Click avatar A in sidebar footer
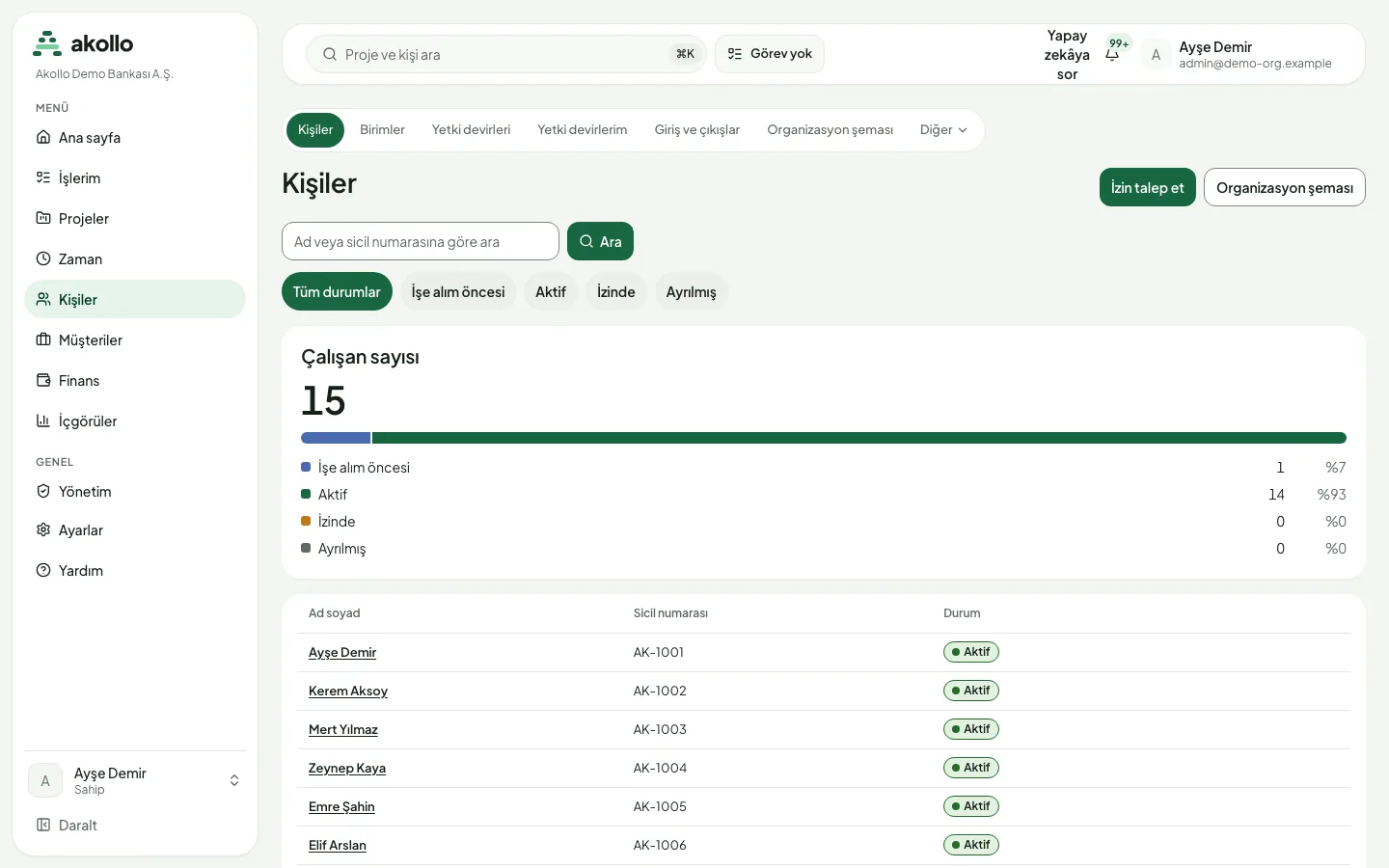 tap(45, 780)
